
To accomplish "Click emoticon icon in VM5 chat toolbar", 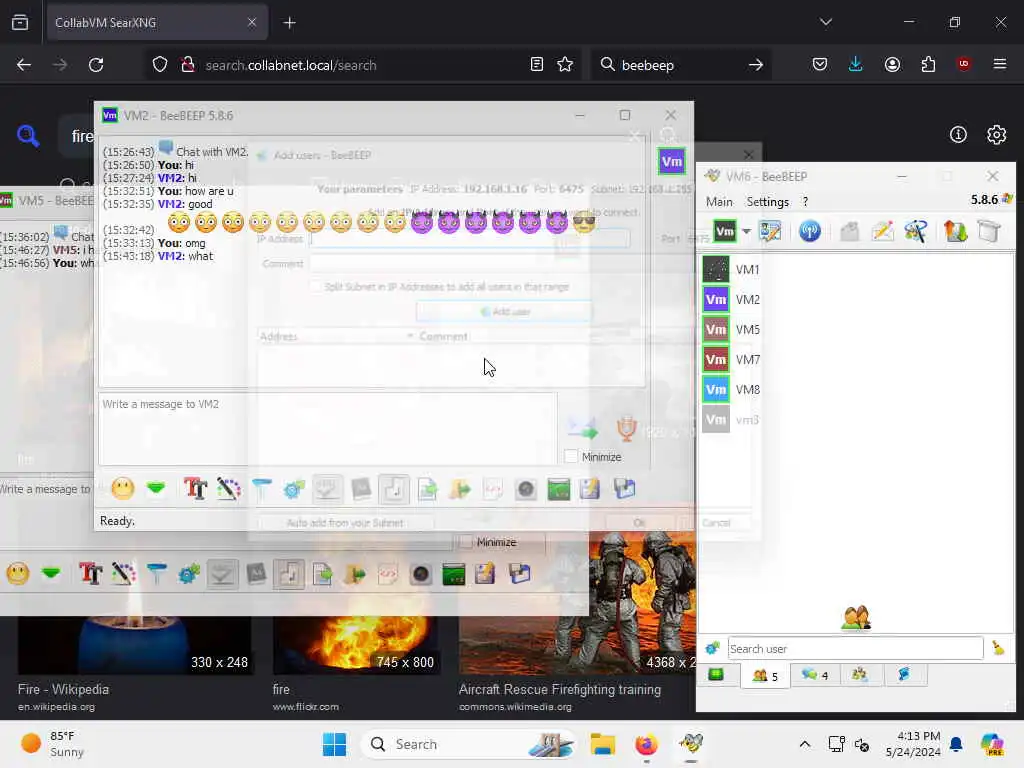I will click(18, 574).
